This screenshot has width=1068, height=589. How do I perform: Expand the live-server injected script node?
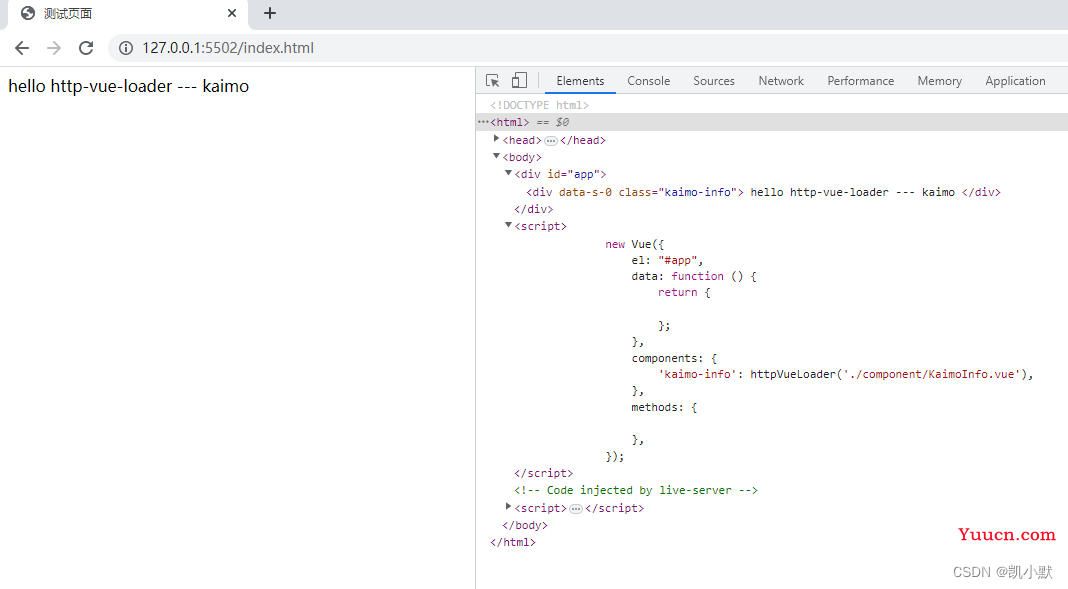pos(508,507)
